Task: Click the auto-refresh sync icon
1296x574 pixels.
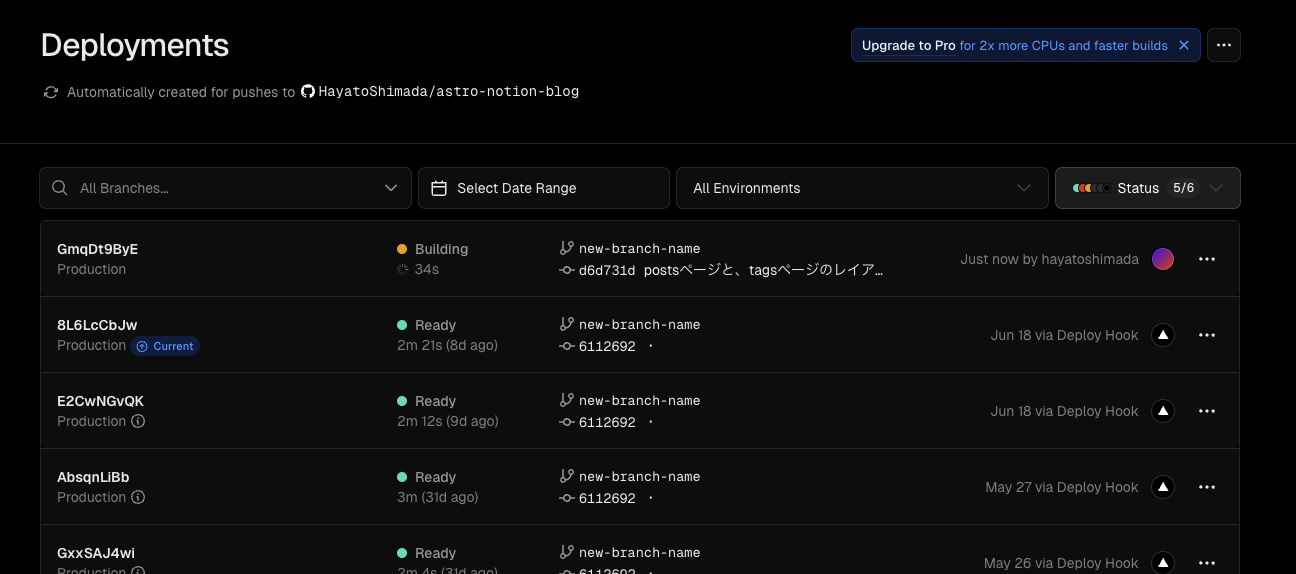Action: [51, 92]
